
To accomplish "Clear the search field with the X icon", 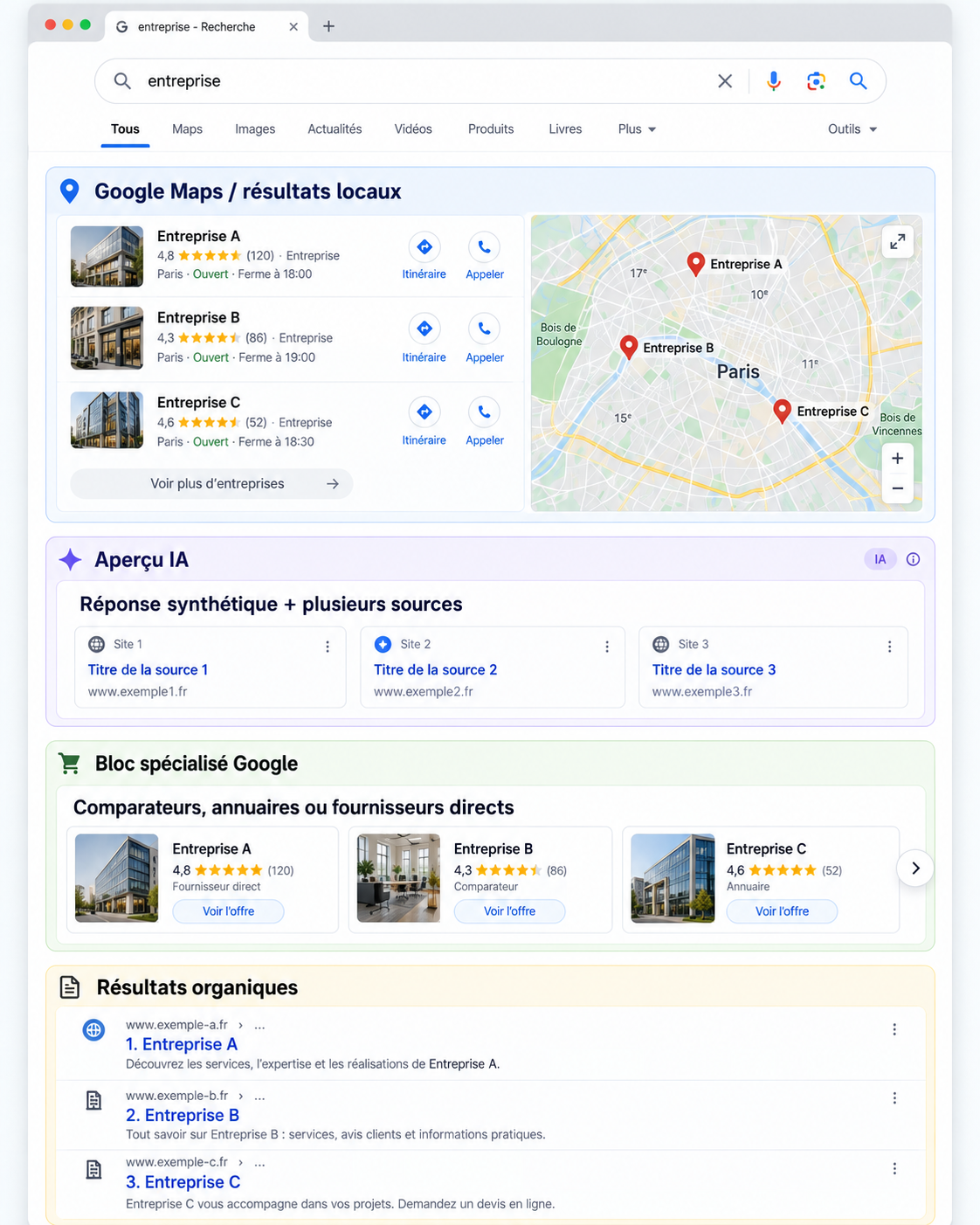I will click(x=725, y=81).
